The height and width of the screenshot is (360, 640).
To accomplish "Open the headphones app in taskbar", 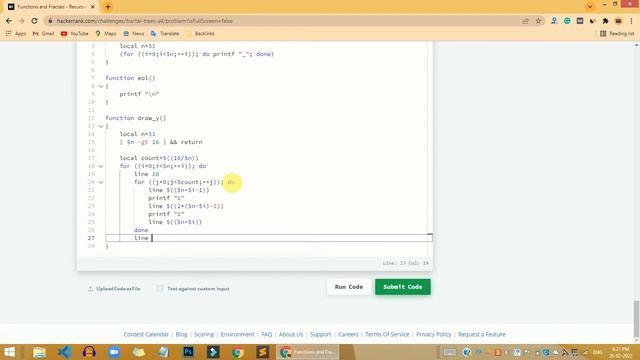I will [x=89, y=352].
